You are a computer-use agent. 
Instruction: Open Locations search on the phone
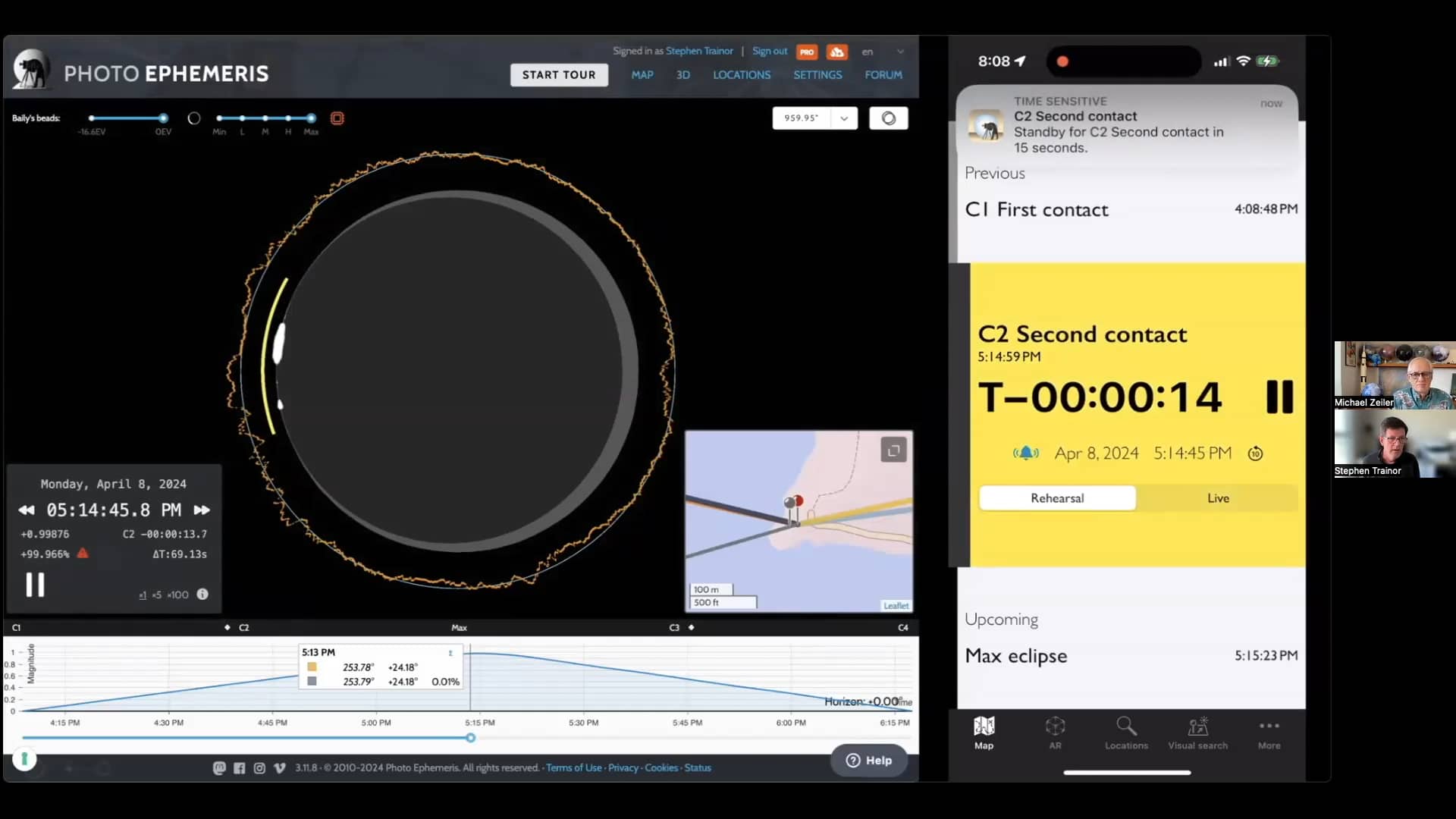click(x=1125, y=732)
